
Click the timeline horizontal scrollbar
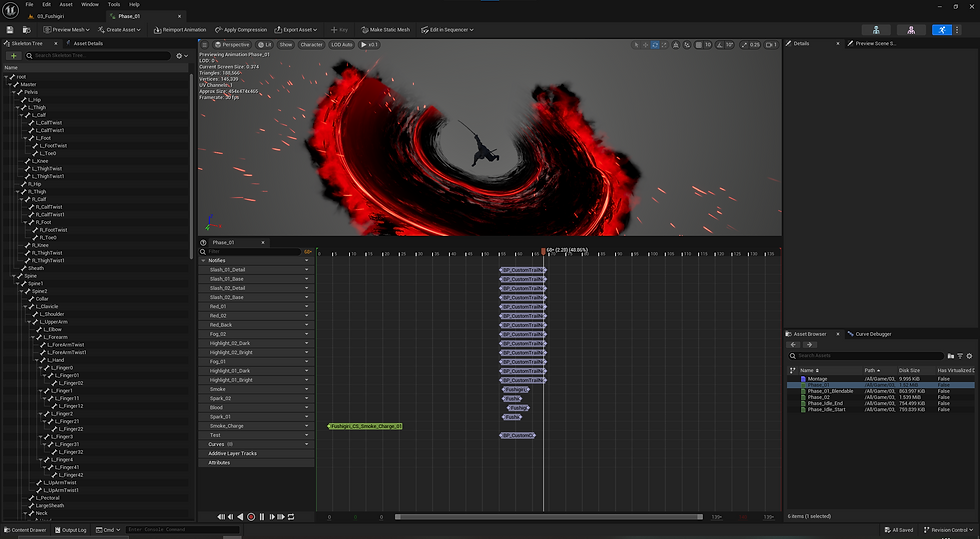pos(550,517)
